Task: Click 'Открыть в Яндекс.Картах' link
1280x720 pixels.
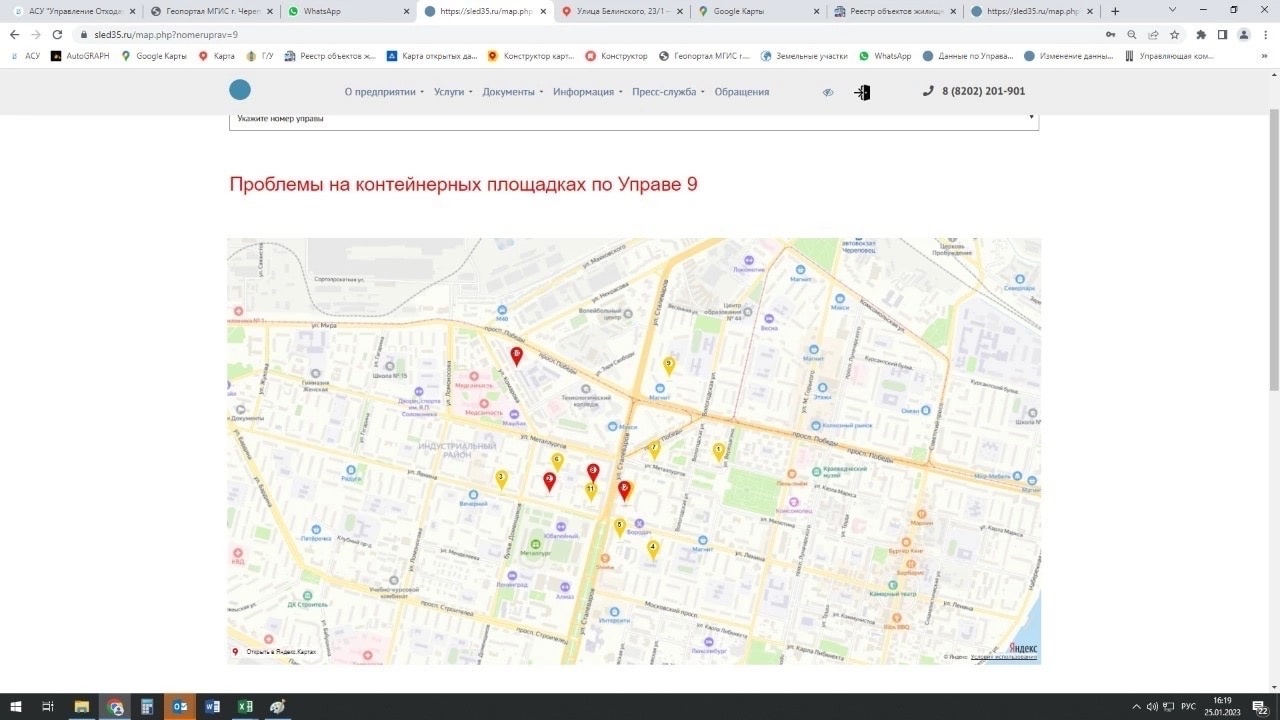Action: click(x=276, y=652)
